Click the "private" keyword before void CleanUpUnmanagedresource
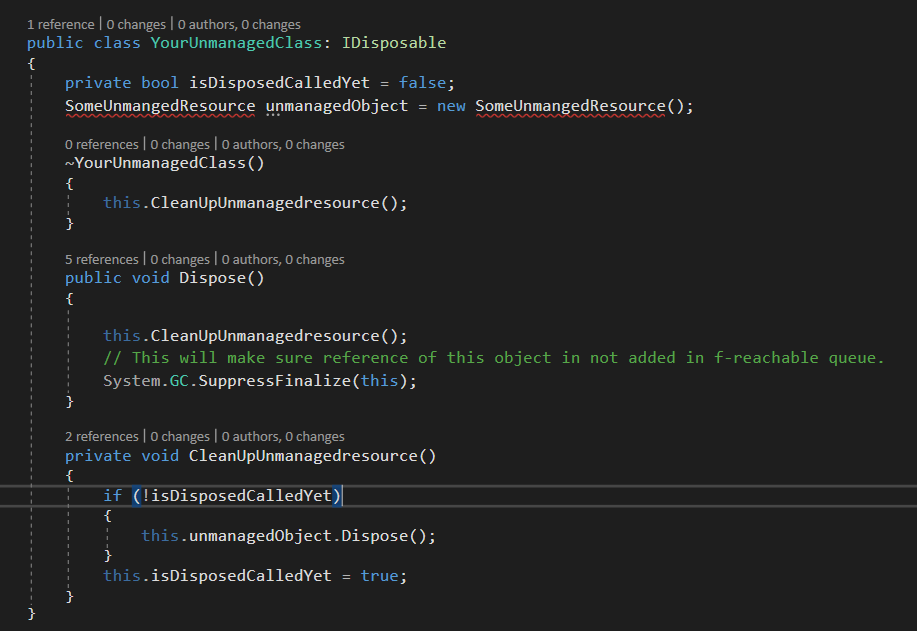This screenshot has height=631, width=917. coord(98,456)
